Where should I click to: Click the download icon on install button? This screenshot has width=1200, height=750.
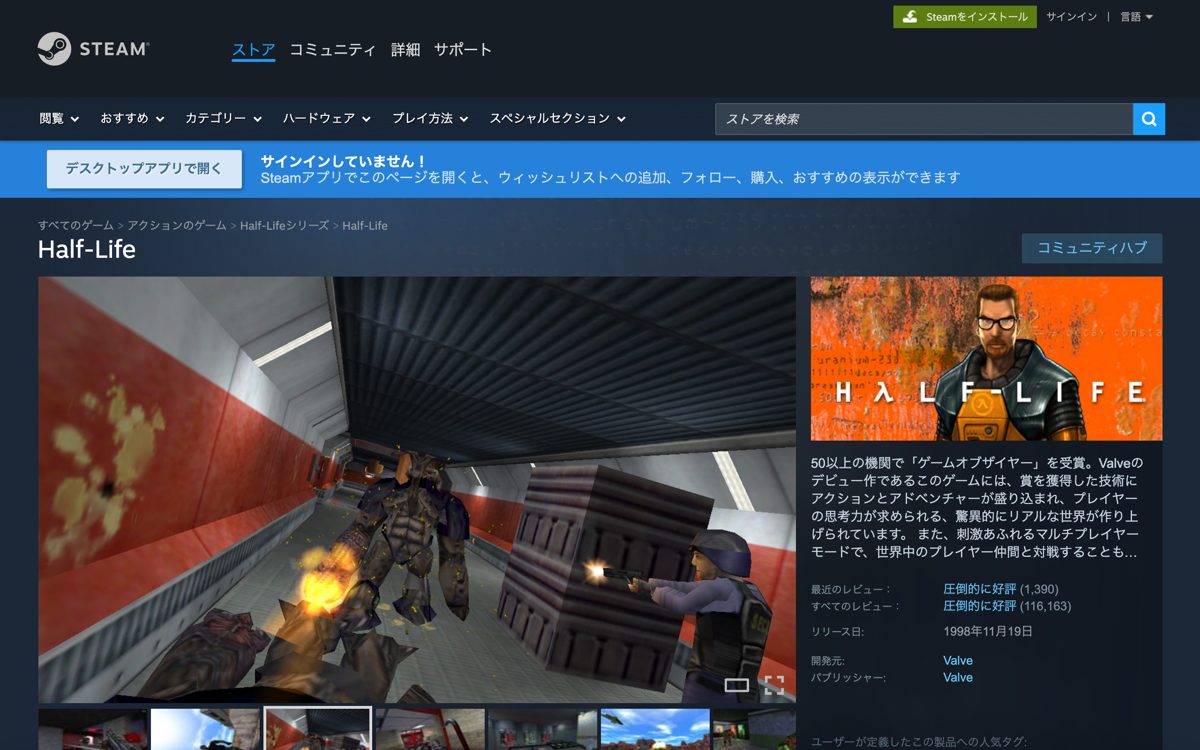tap(910, 17)
